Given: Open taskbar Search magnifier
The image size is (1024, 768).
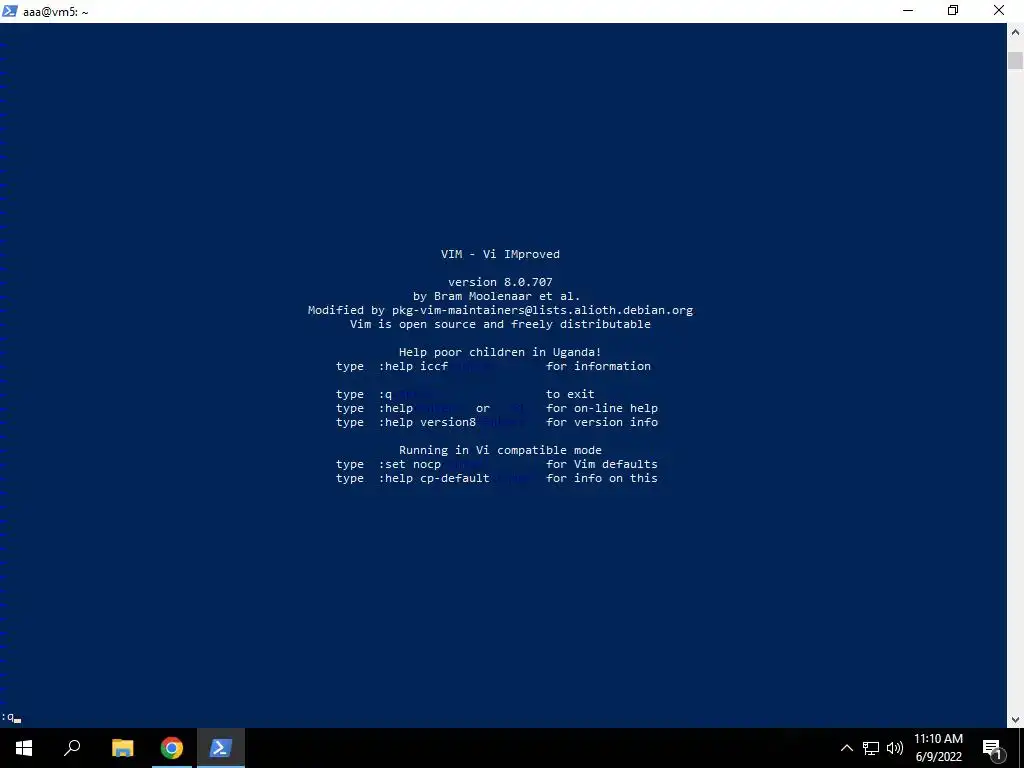Looking at the screenshot, I should 72,748.
